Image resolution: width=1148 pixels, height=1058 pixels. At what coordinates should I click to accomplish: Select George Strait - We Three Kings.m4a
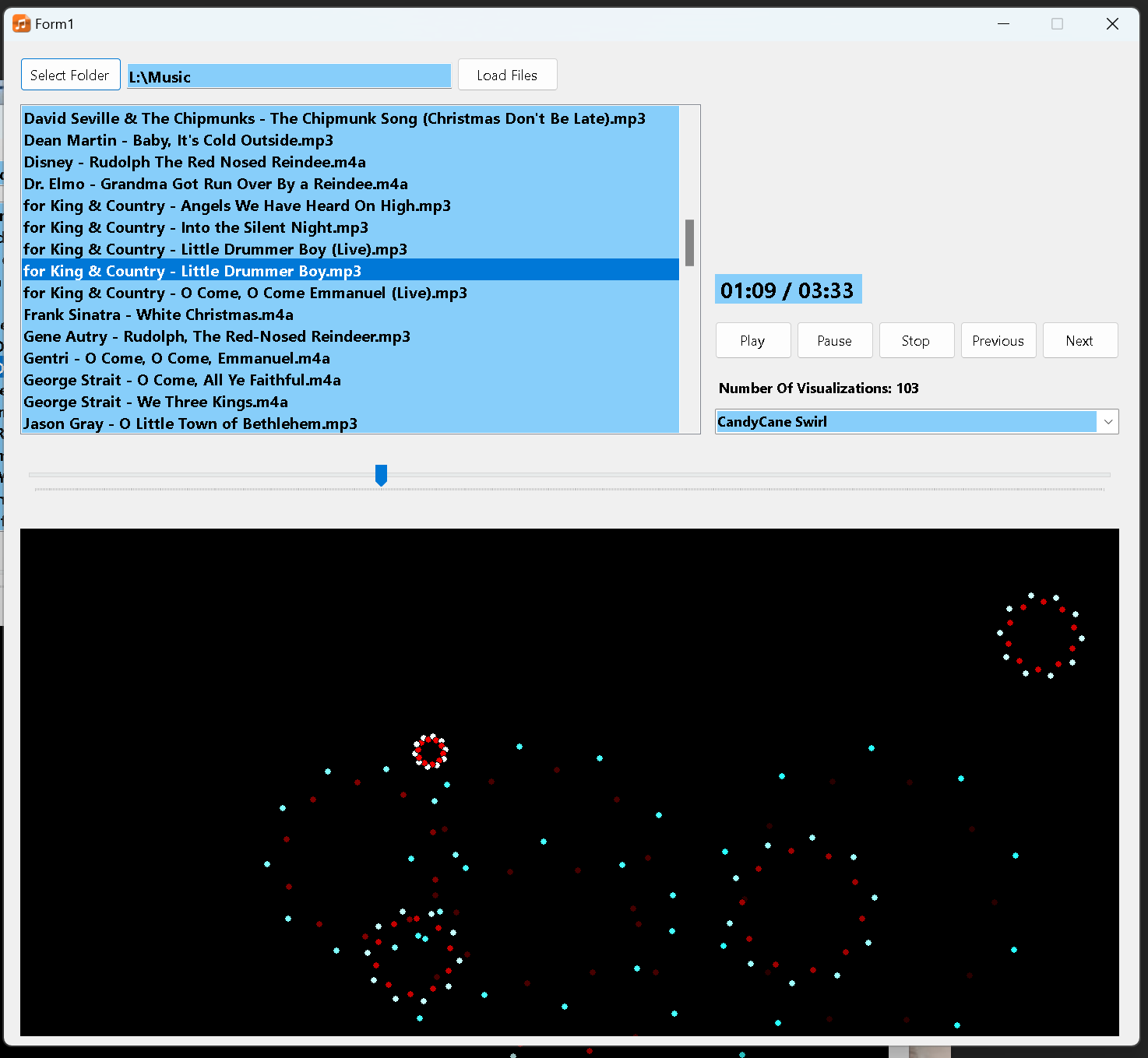[350, 402]
